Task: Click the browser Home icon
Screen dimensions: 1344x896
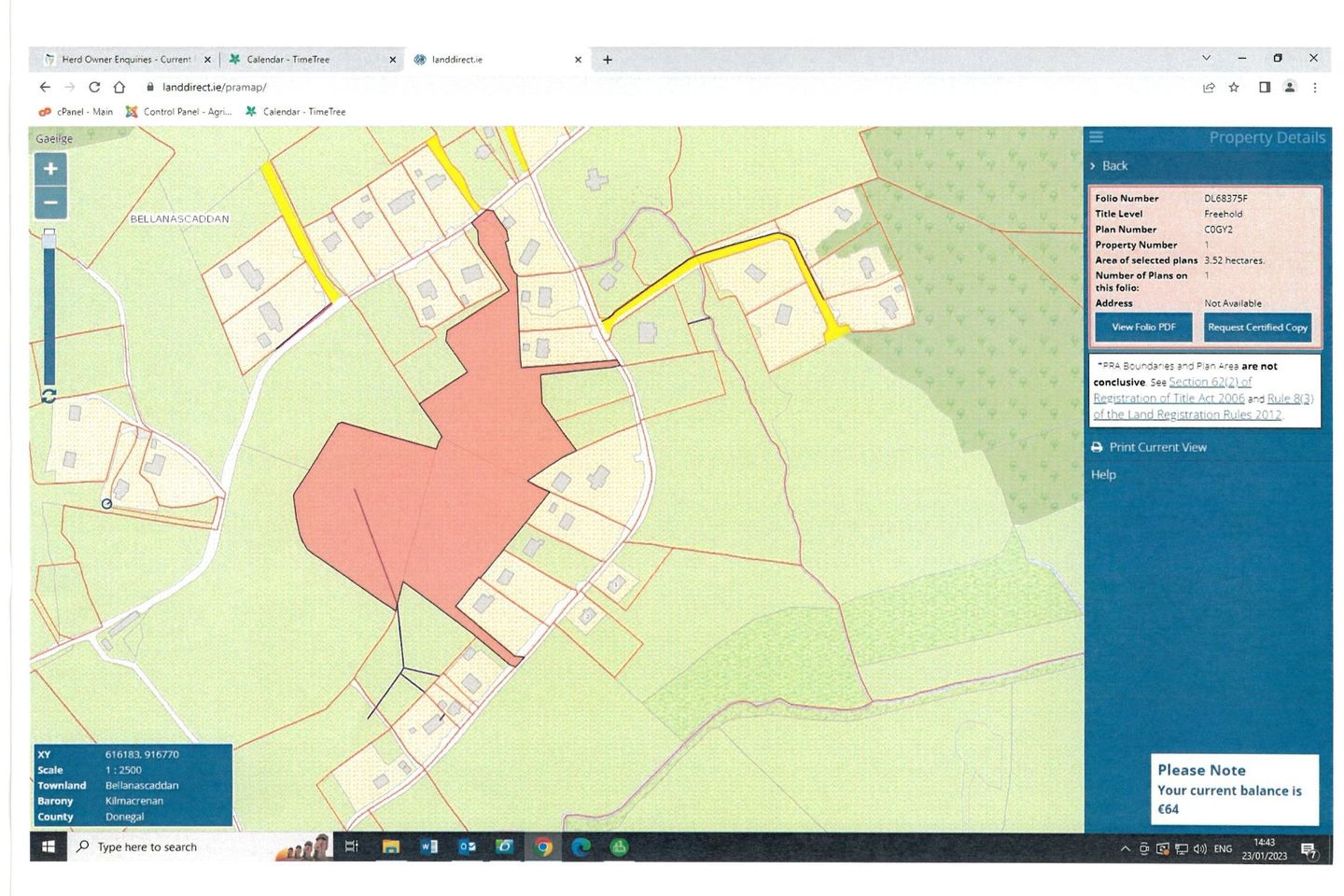Action: [119, 87]
